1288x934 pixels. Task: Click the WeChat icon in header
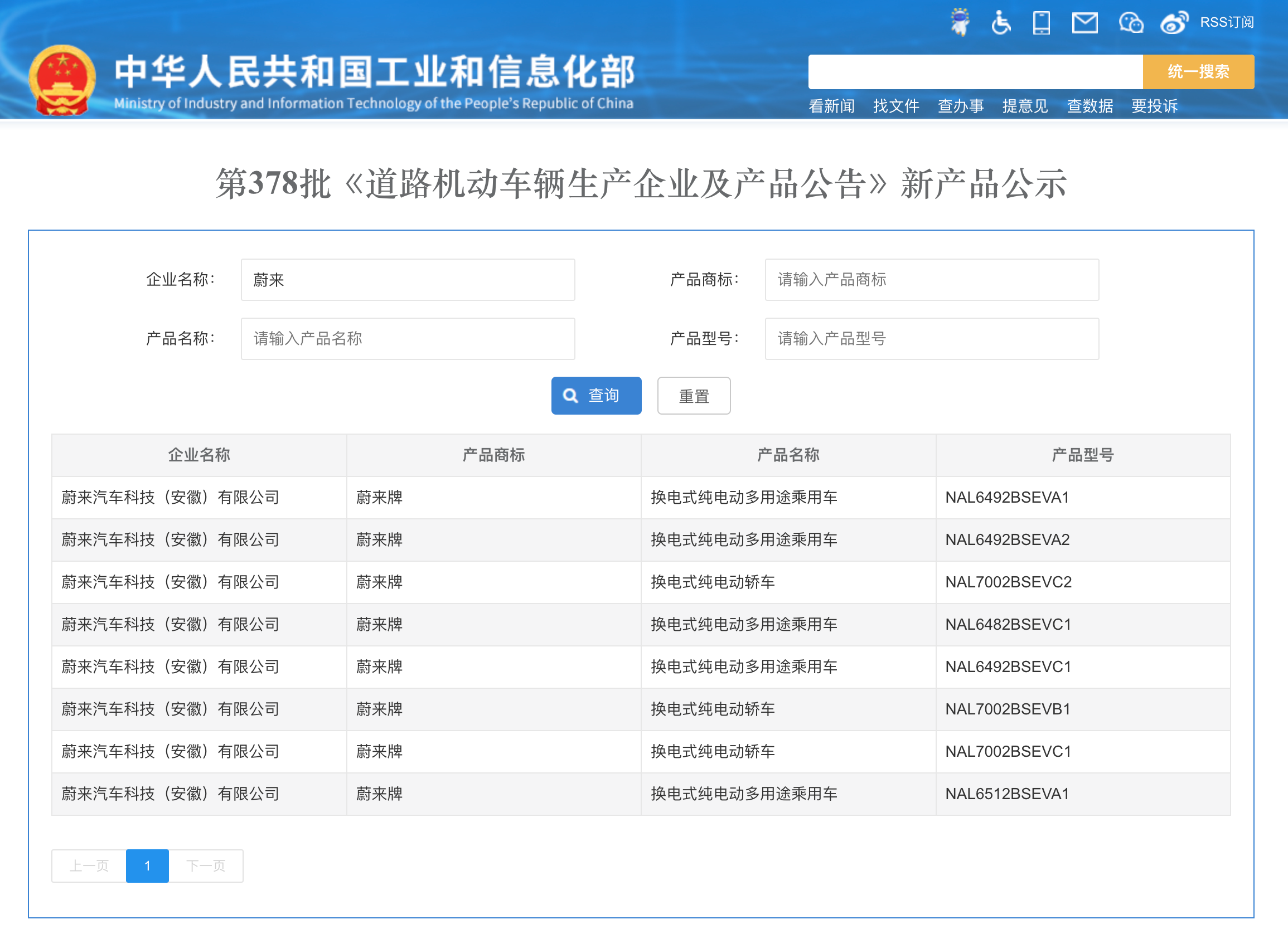[1130, 23]
